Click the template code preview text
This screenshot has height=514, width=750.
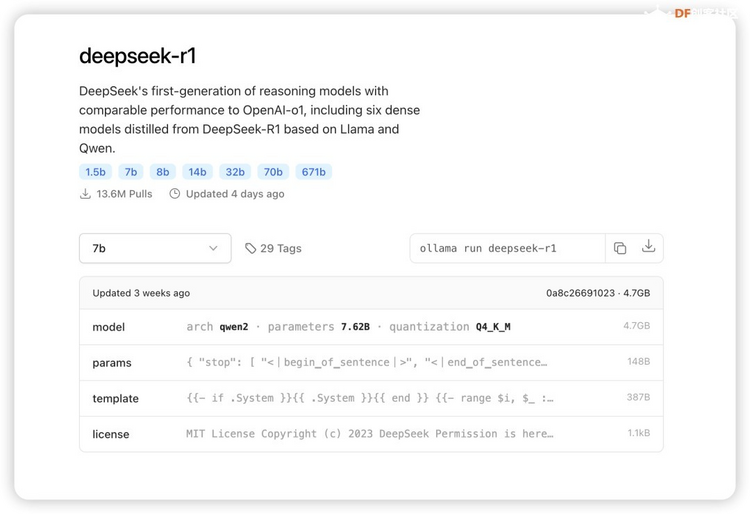(370, 398)
